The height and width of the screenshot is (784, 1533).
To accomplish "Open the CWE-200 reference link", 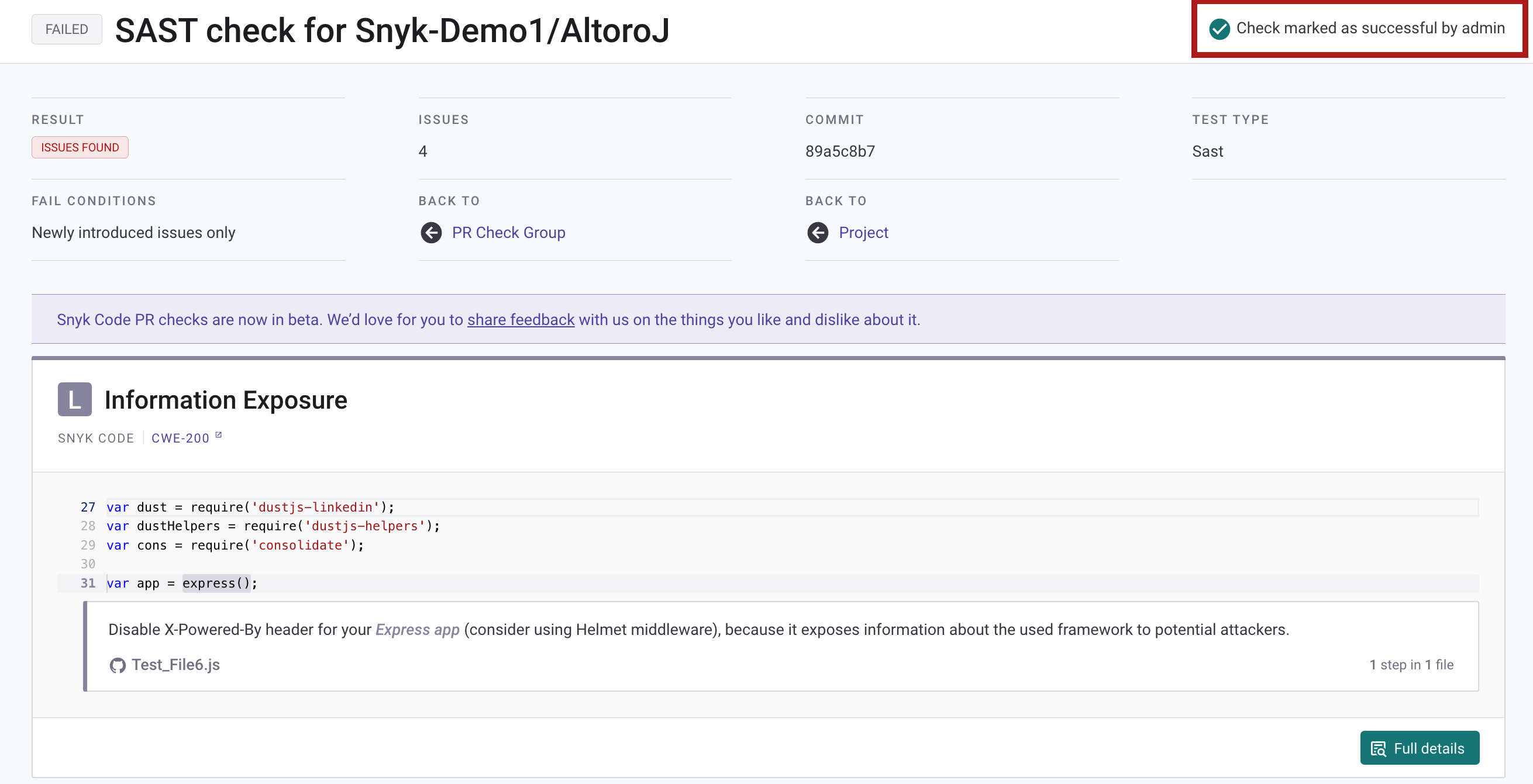I will [180, 438].
